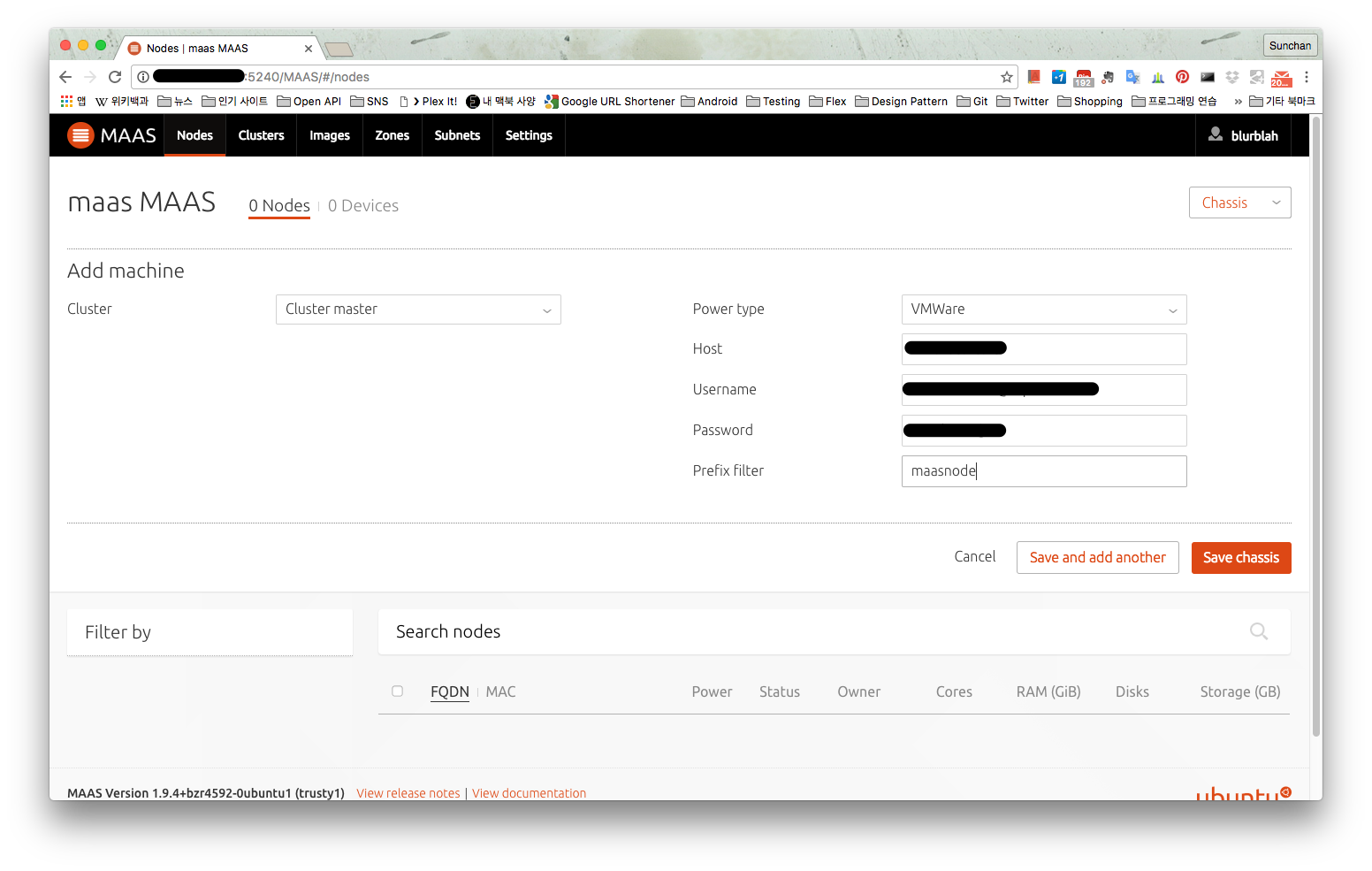
Task: Open the Images menu item
Action: 330,135
